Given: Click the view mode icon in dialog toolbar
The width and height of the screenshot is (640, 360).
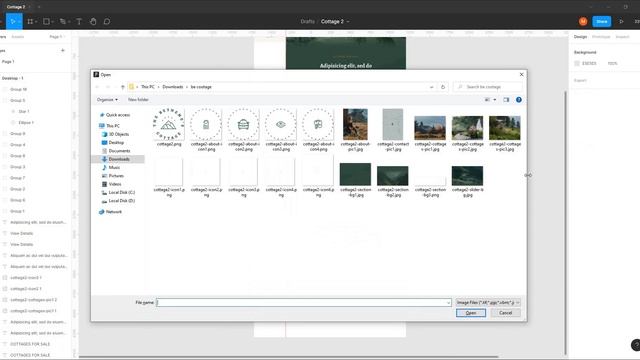Looking at the screenshot, I should [487, 100].
